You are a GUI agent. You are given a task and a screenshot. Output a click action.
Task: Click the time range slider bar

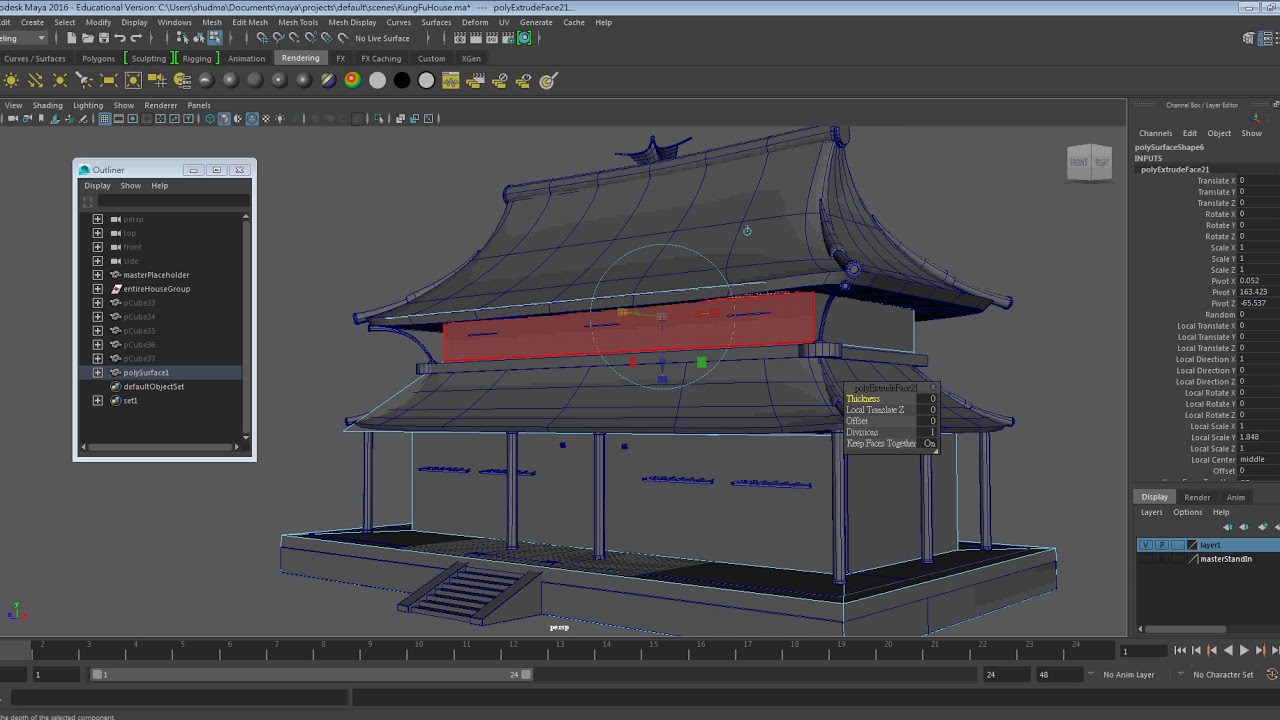(312, 674)
